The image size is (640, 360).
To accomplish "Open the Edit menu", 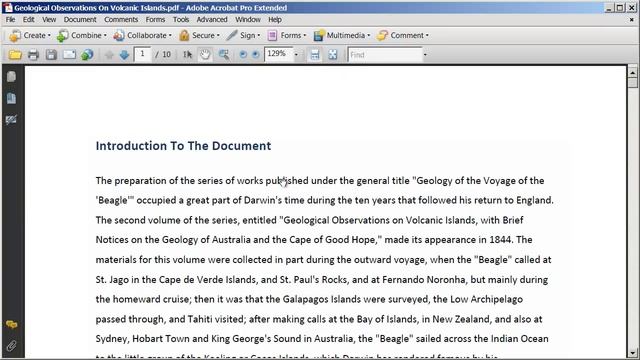I will [29, 20].
